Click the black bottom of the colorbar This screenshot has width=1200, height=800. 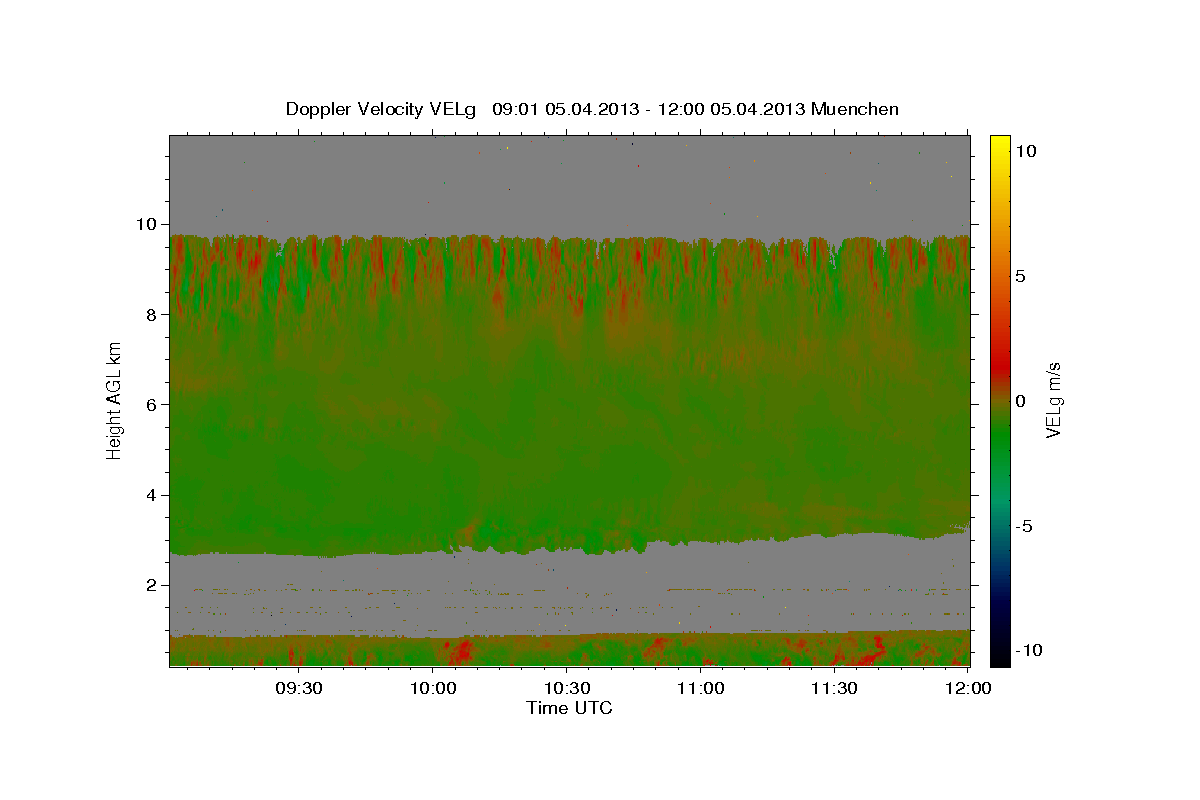pos(999,655)
